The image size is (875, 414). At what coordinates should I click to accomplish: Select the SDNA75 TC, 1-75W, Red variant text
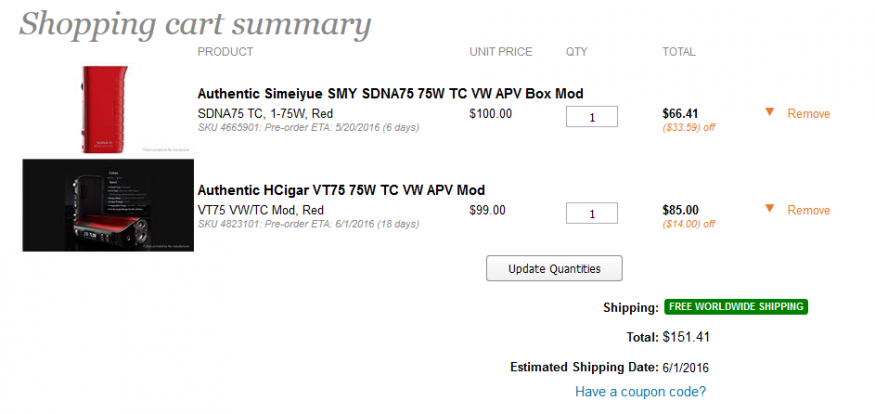pyautogui.click(x=265, y=114)
